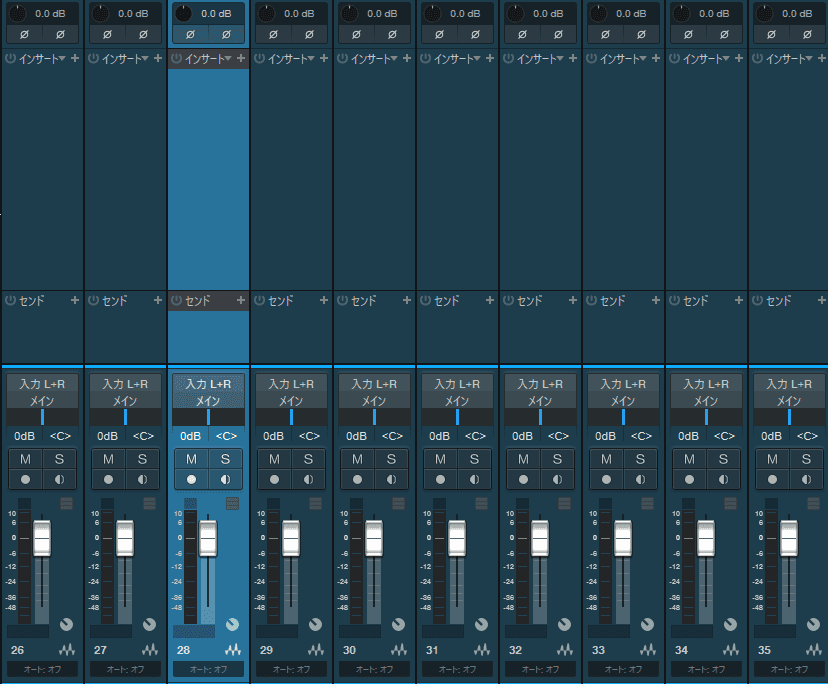This screenshot has width=828, height=684.
Task: Click <C> pan value on channel 32
Action: (558, 436)
